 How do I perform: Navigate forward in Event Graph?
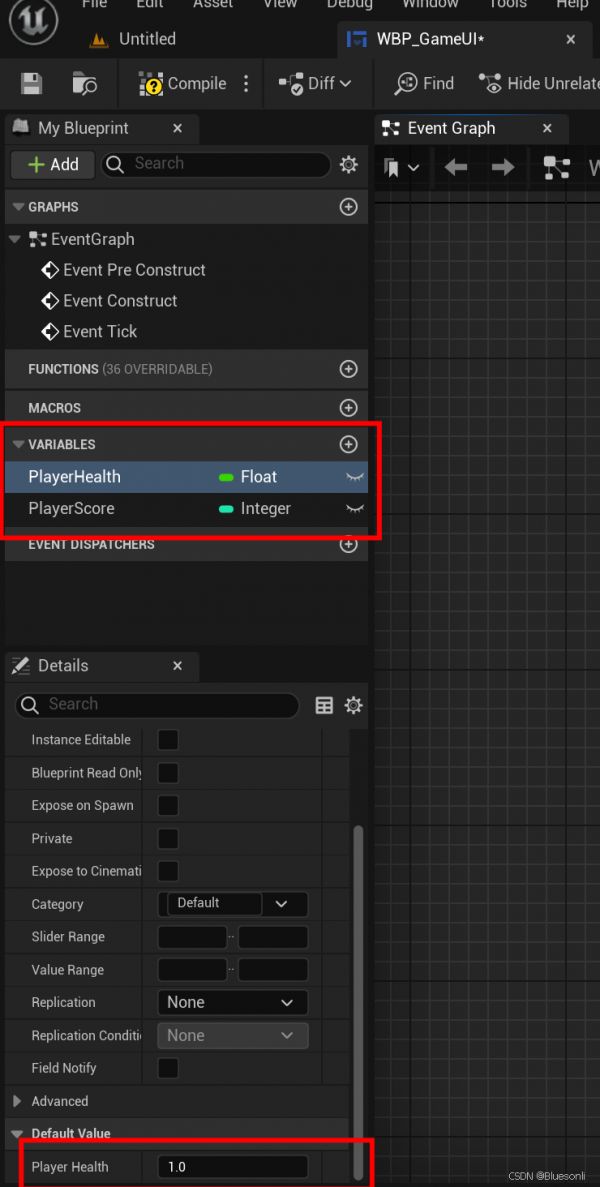503,167
